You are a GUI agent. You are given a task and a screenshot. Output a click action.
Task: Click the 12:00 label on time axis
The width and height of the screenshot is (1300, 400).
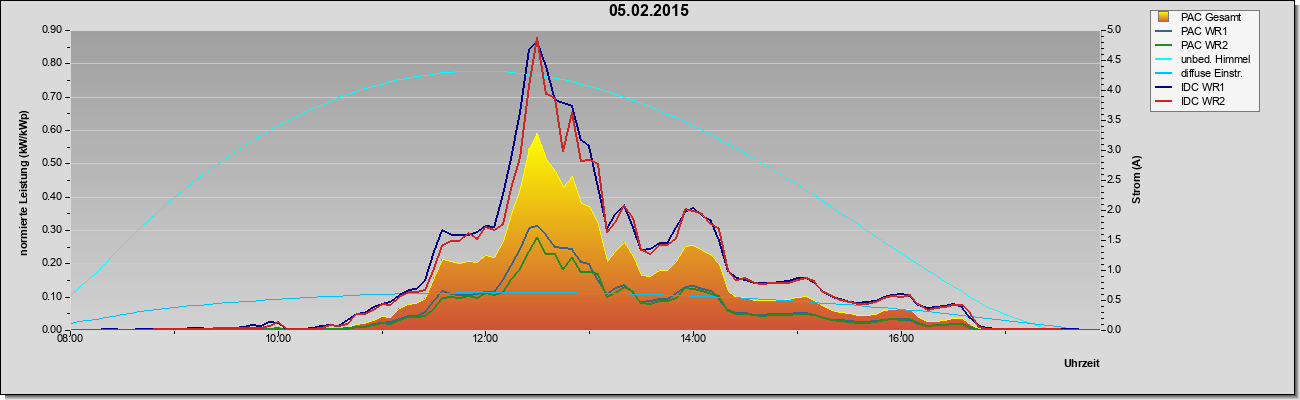tap(485, 340)
